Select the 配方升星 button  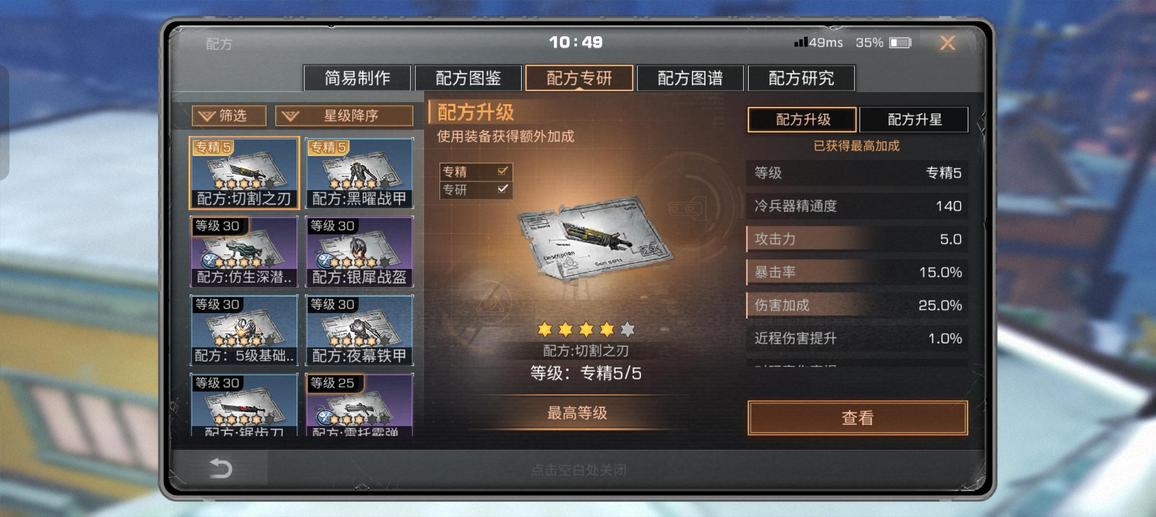[x=913, y=119]
